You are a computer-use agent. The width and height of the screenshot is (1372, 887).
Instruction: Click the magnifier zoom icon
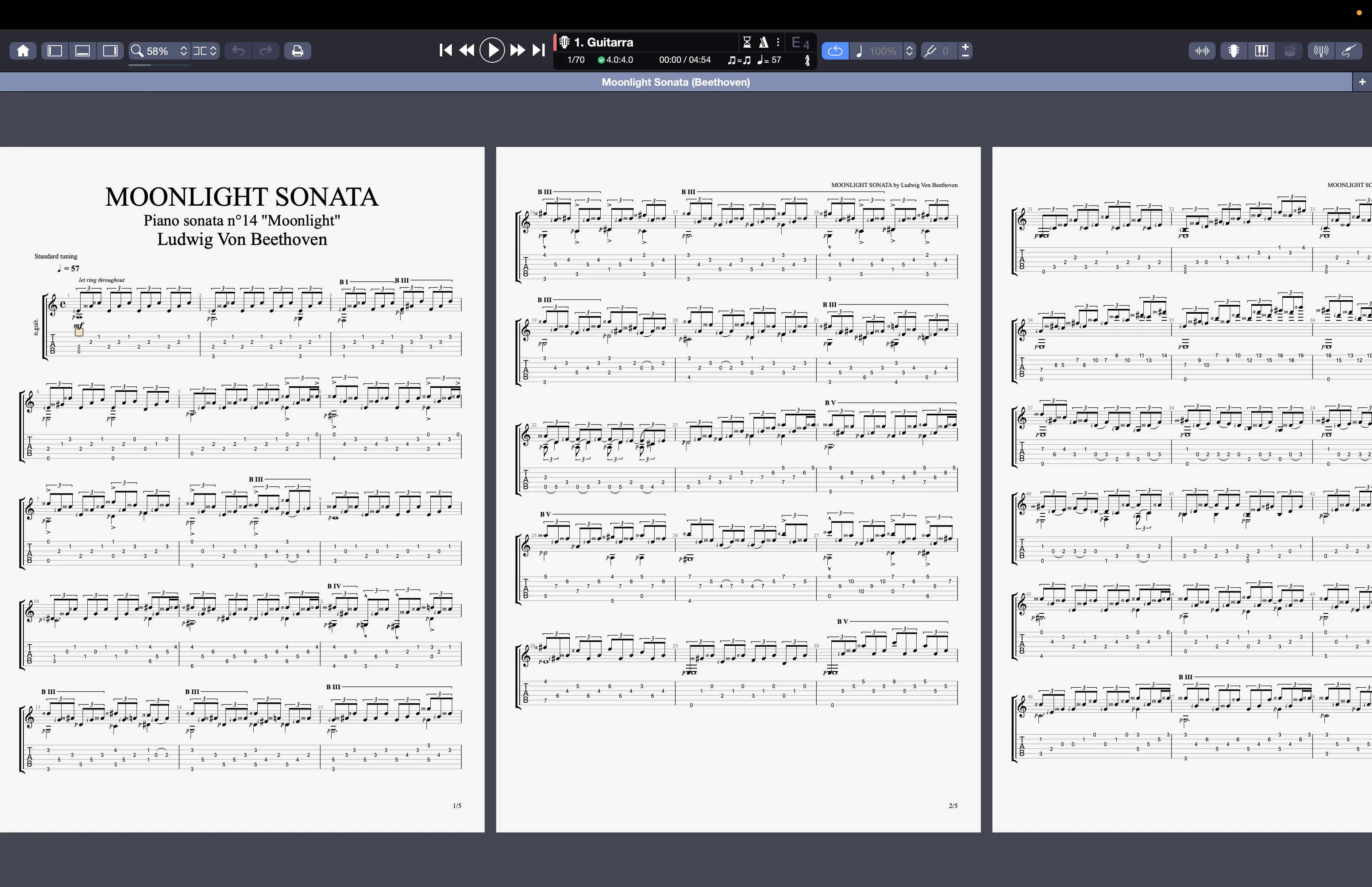pyautogui.click(x=137, y=51)
